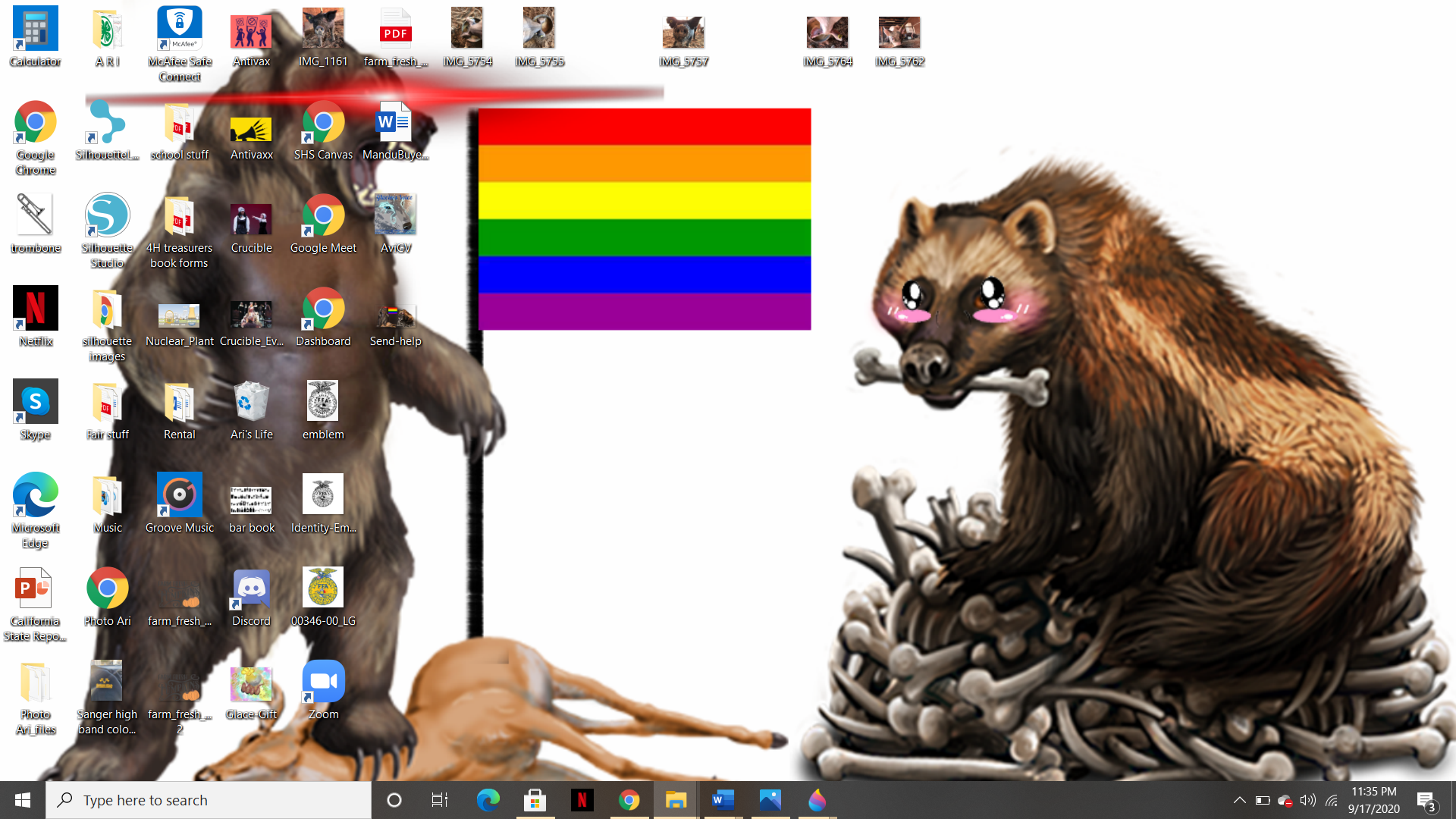
Task: Open the IMG_5757 image thumbnail
Action: click(683, 32)
